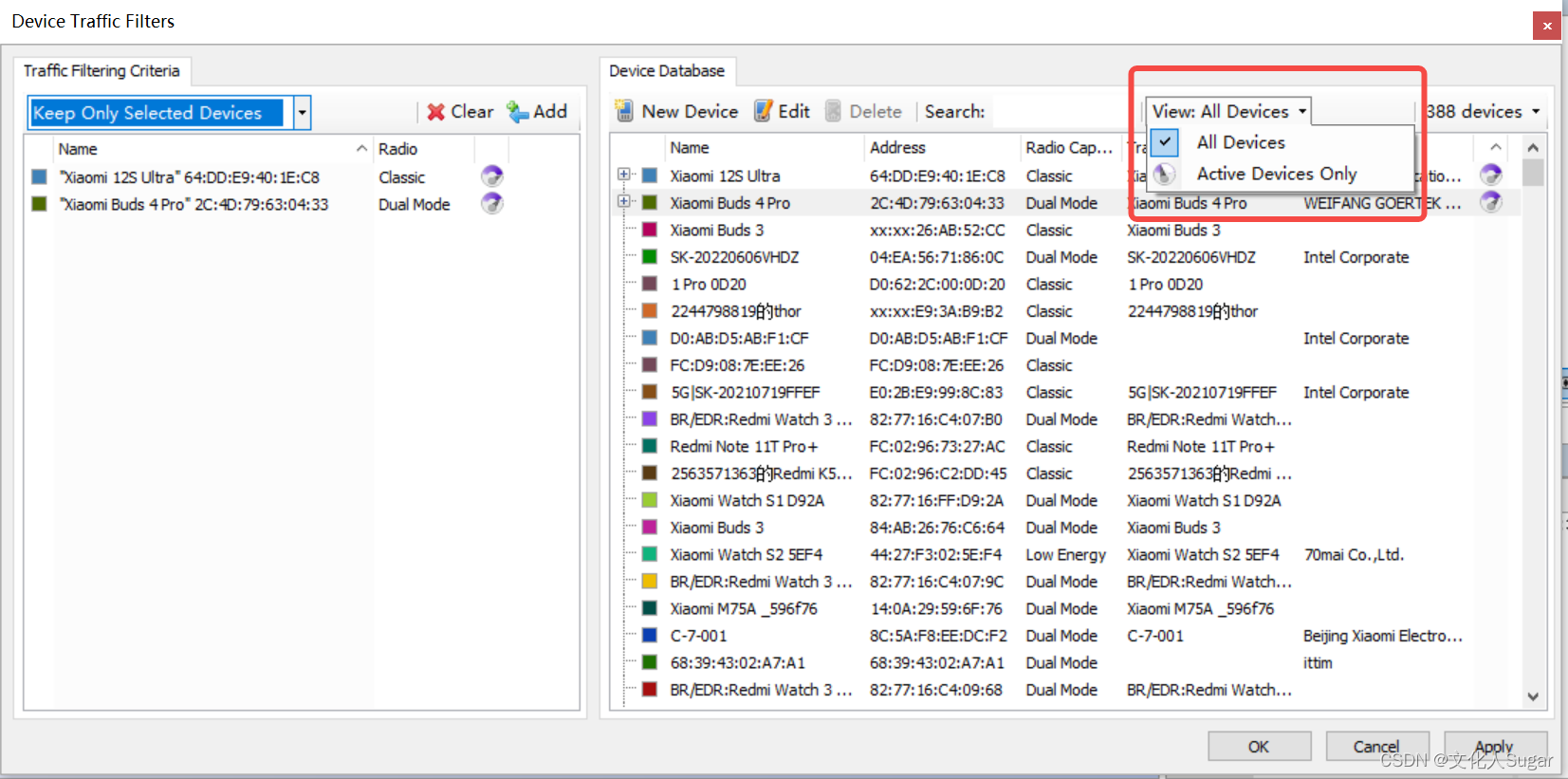Click the Apply button
The width and height of the screenshot is (1568, 779).
click(x=1495, y=747)
